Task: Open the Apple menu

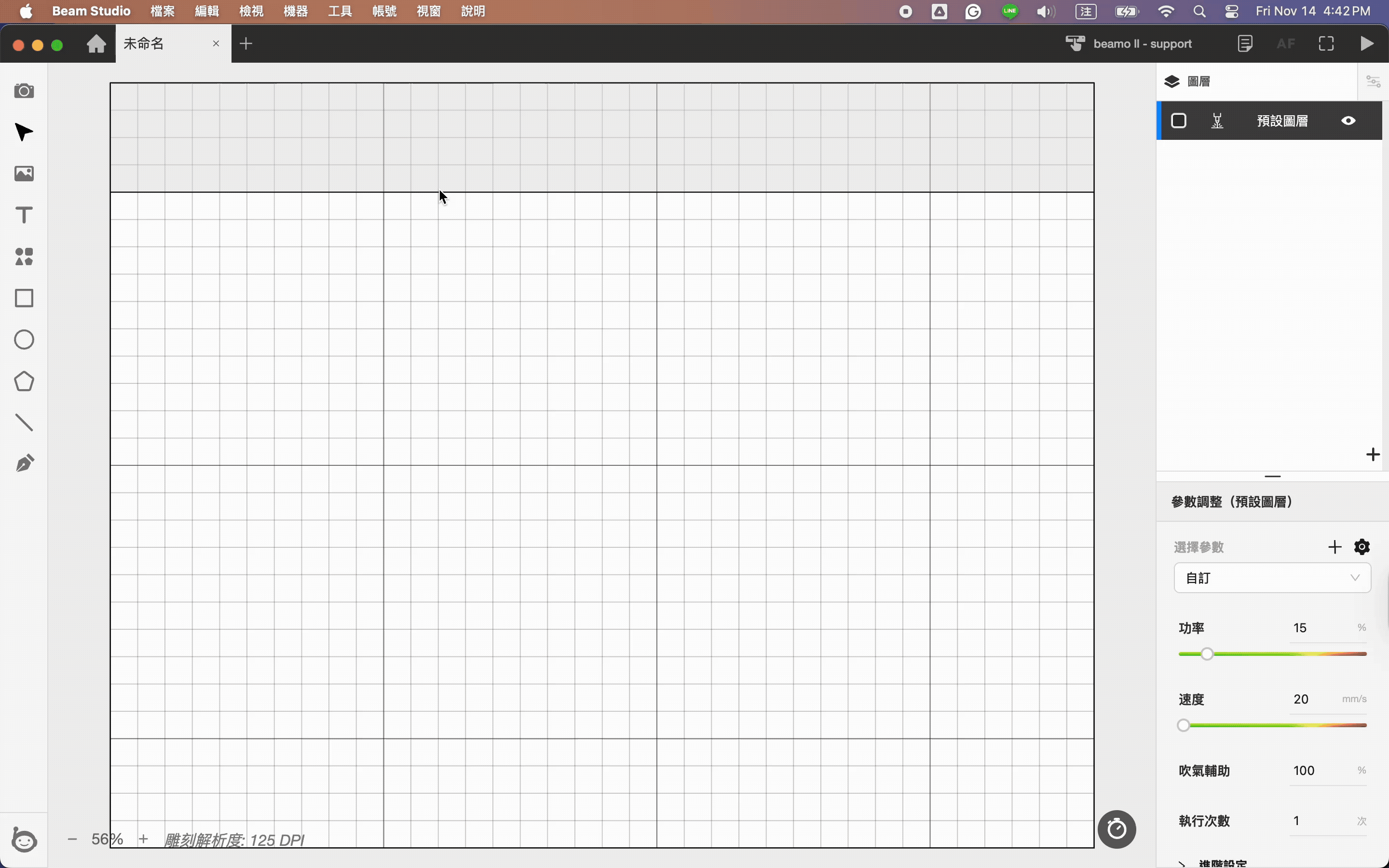Action: (x=26, y=12)
